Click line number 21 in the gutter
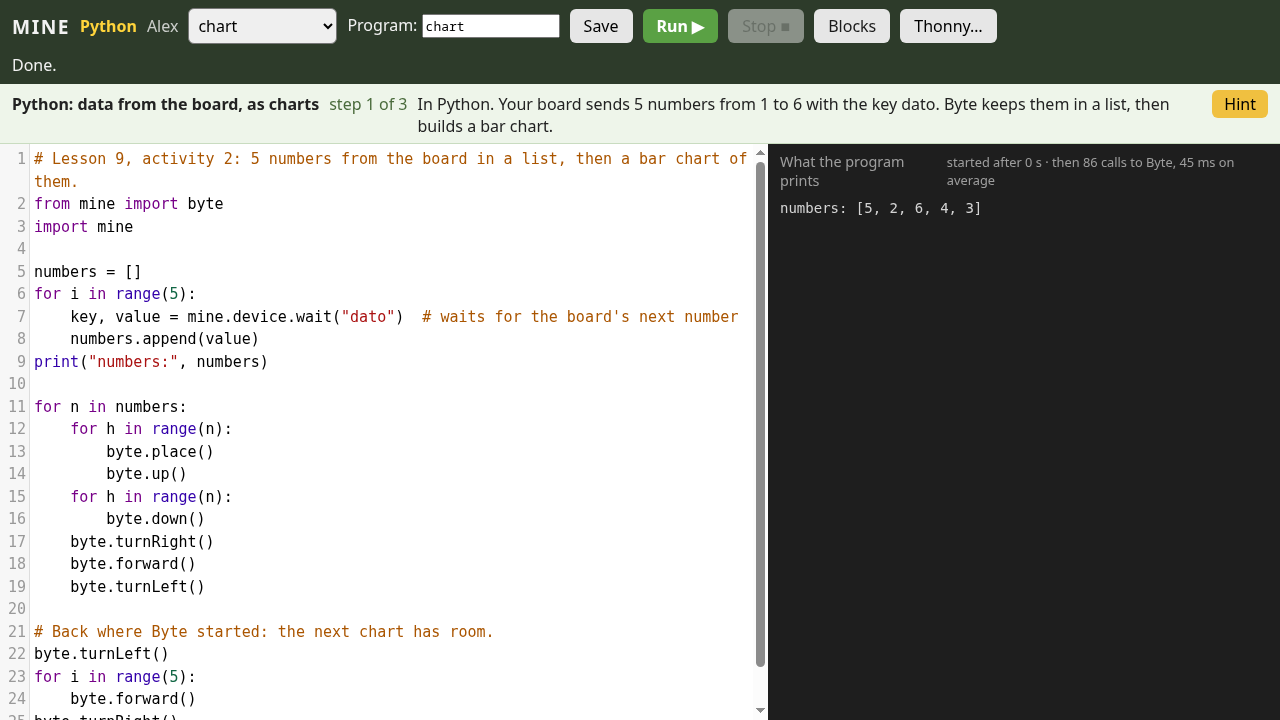This screenshot has width=1280, height=720. (17, 632)
